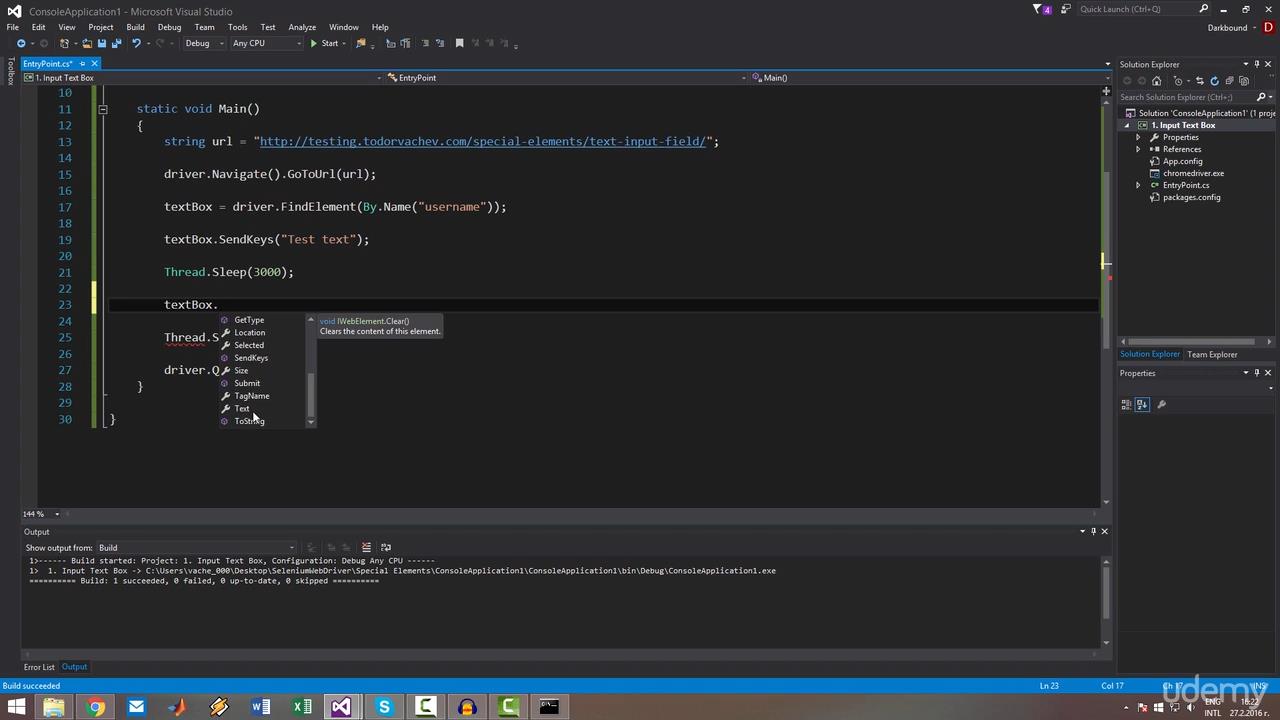Screen dimensions: 1280x720
Task: Refresh the Solution Explorer view
Action: tap(1215, 81)
